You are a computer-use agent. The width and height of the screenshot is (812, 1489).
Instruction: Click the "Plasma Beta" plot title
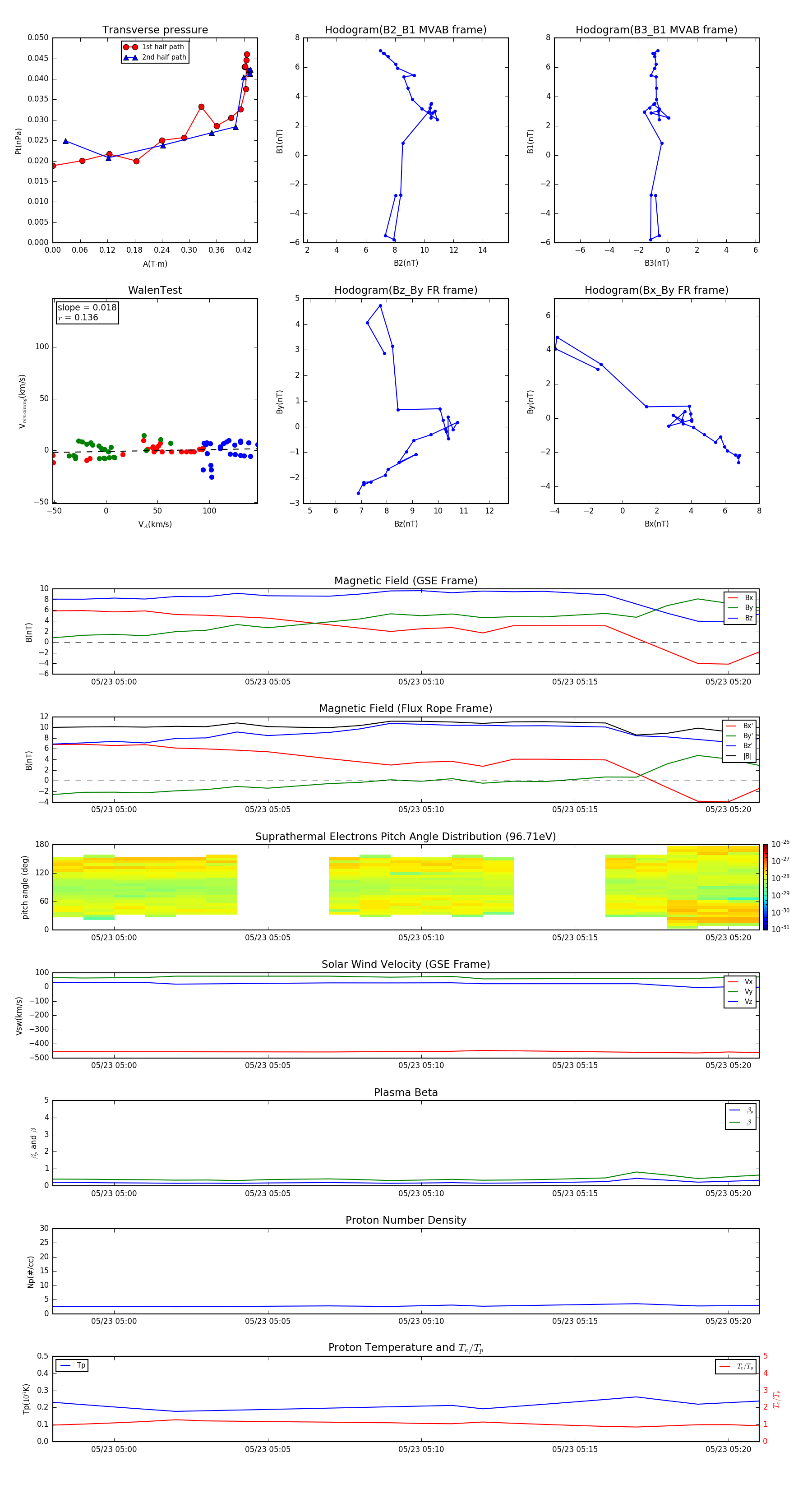tap(406, 1092)
